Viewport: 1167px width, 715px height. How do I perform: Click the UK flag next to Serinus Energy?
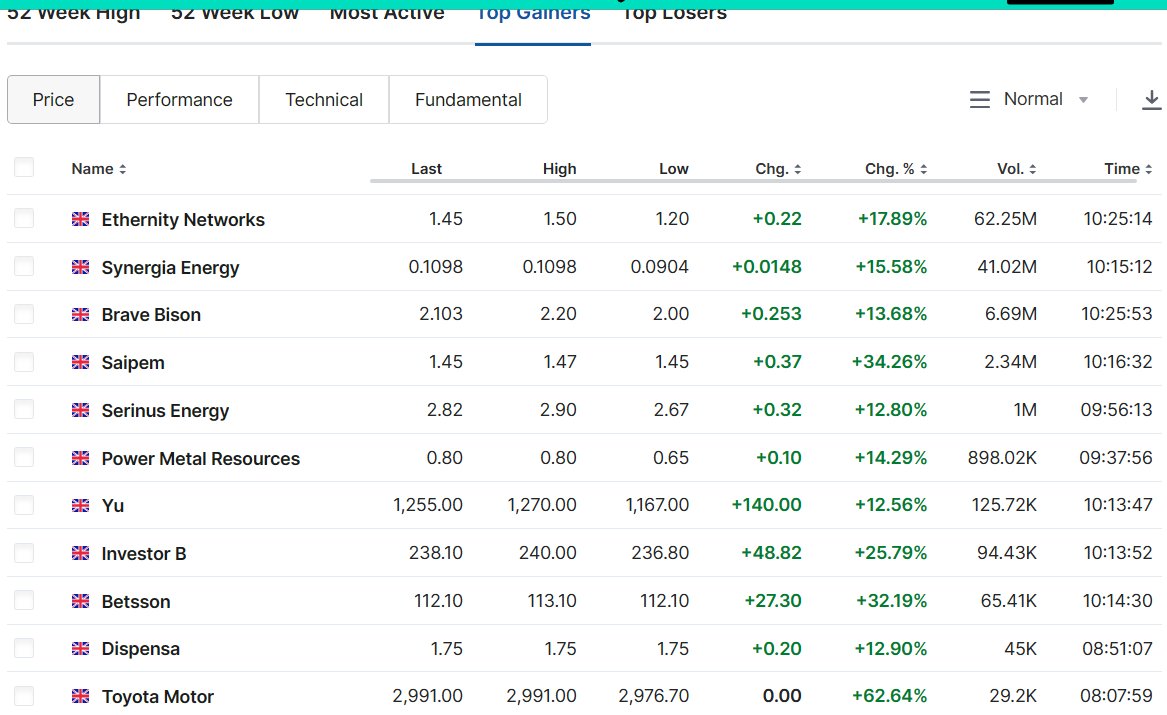pos(80,410)
